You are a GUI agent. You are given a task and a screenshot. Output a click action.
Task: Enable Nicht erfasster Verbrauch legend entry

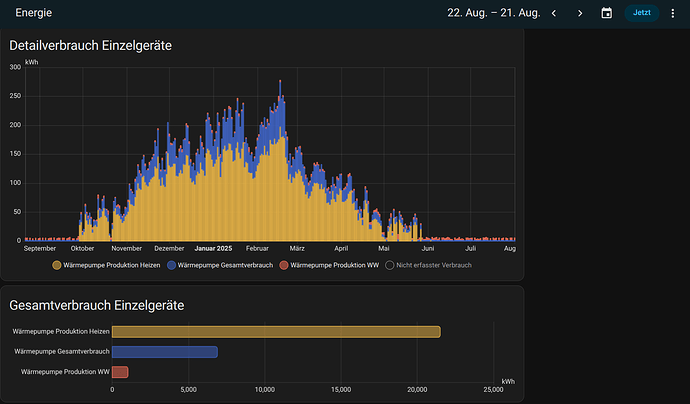pyautogui.click(x=433, y=265)
